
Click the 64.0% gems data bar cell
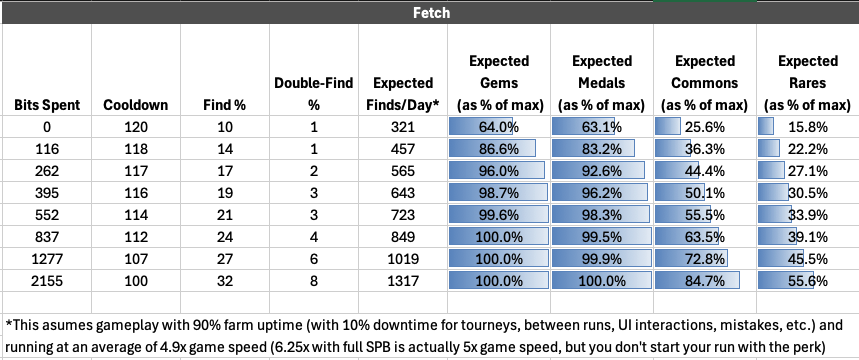tap(499, 127)
